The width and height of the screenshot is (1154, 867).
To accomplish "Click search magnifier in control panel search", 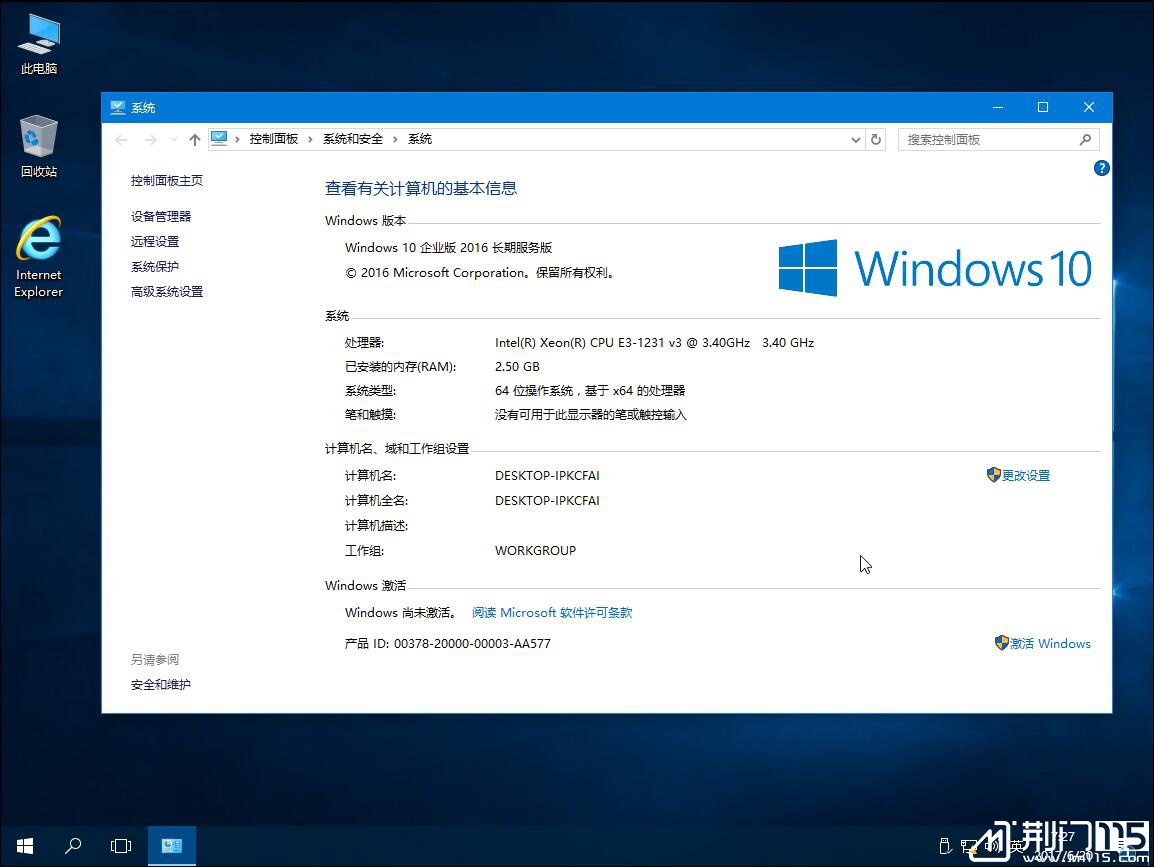I will 1085,139.
